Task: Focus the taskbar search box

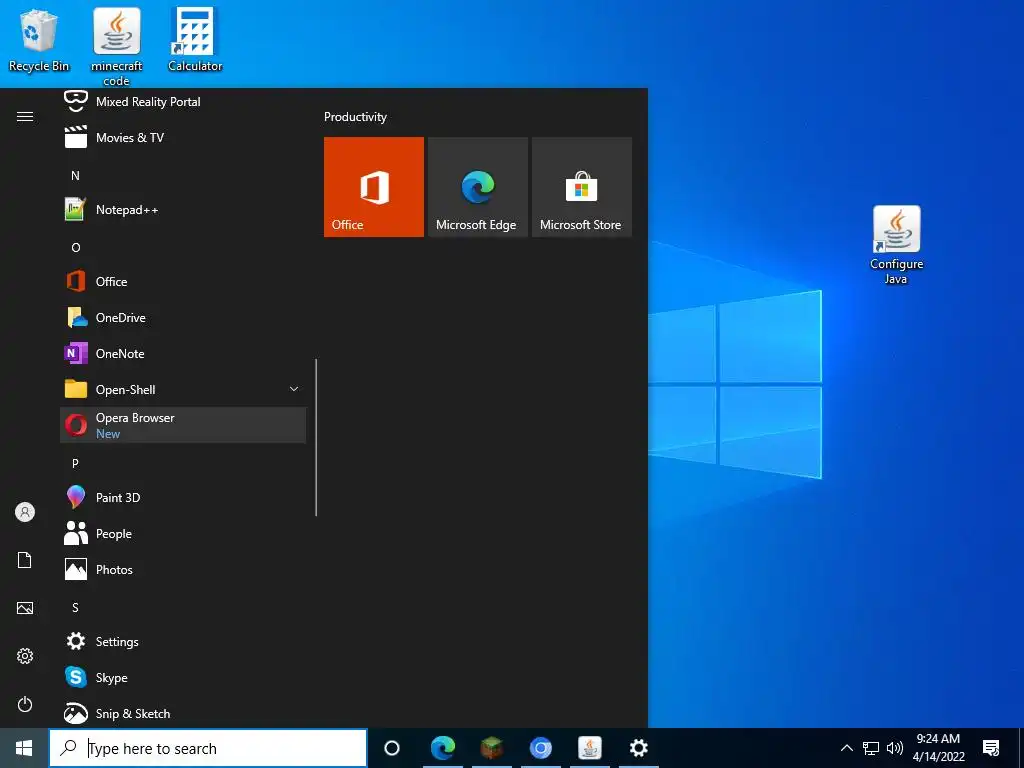Action: pos(208,748)
